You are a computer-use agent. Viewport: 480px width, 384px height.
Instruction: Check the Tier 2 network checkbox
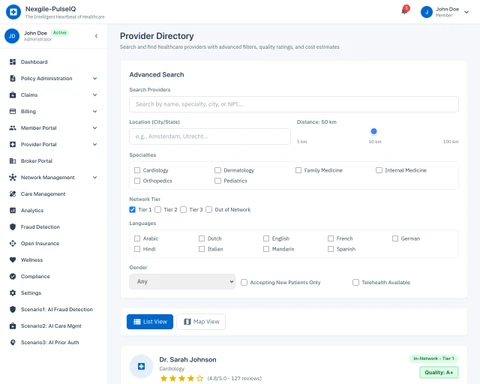(158, 210)
